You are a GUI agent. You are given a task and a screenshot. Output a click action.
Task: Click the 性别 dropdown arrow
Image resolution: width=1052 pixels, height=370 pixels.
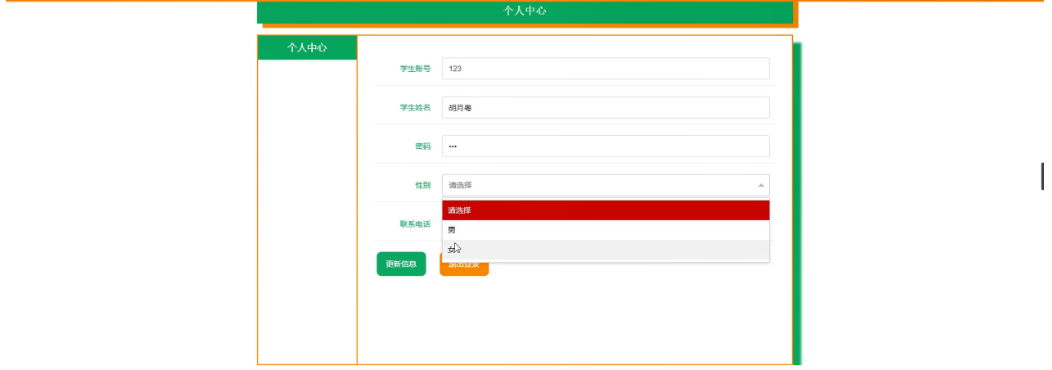tap(761, 185)
